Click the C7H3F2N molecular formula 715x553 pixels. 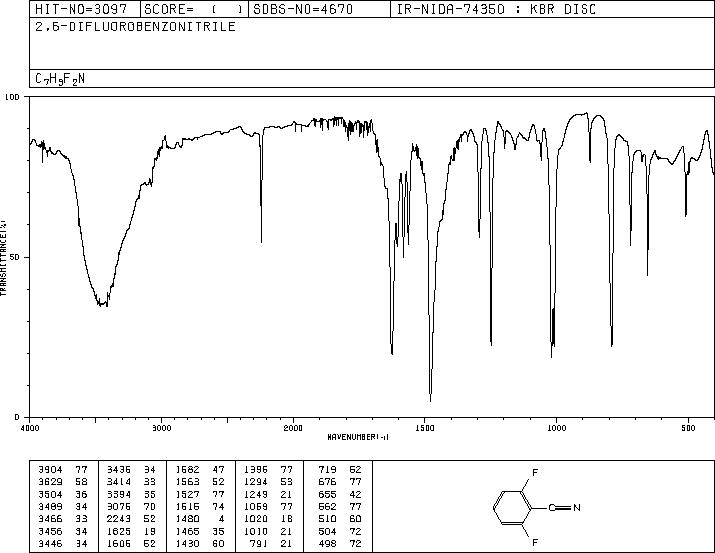click(x=60, y=79)
